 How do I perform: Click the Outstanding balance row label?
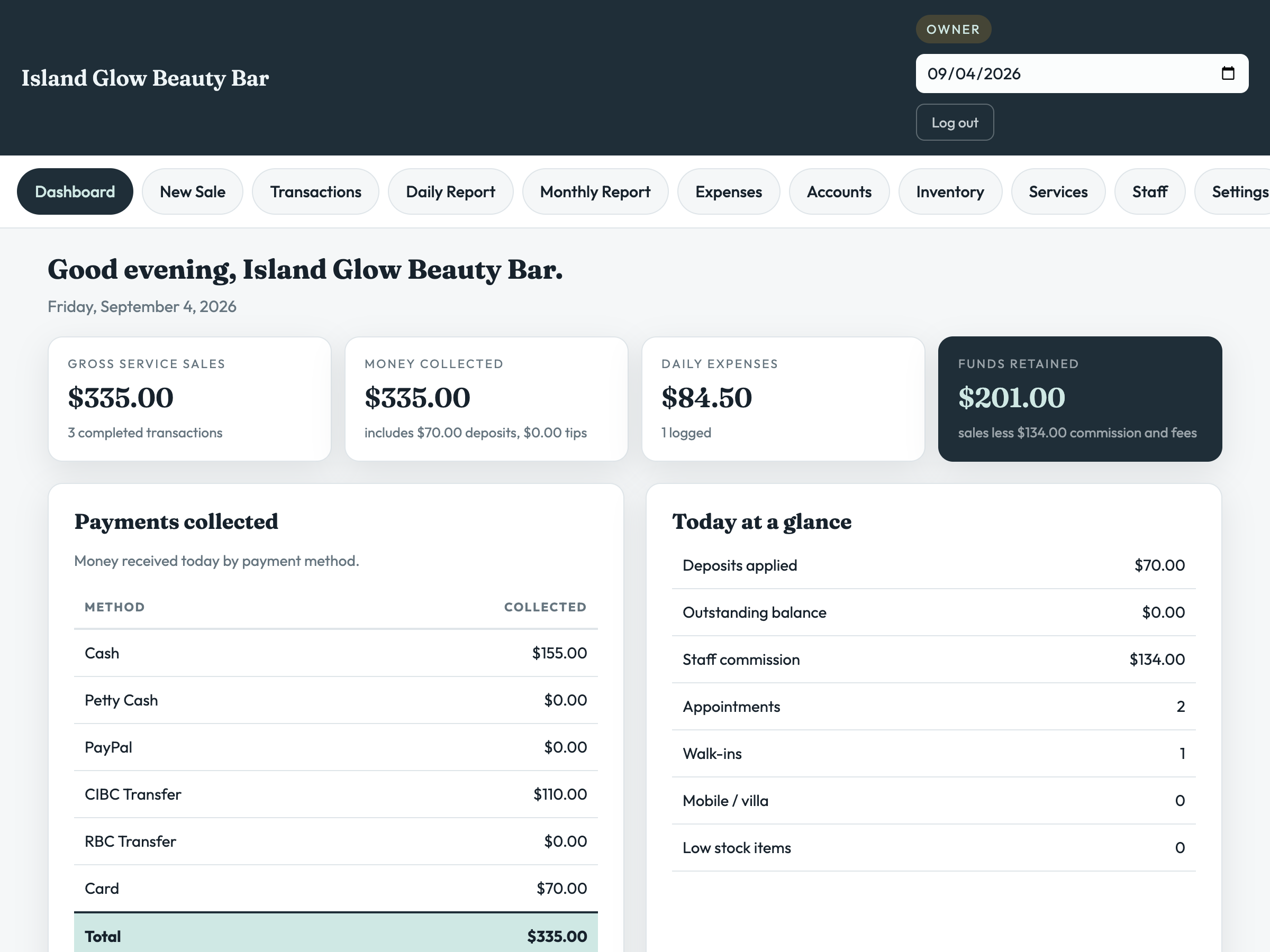755,612
